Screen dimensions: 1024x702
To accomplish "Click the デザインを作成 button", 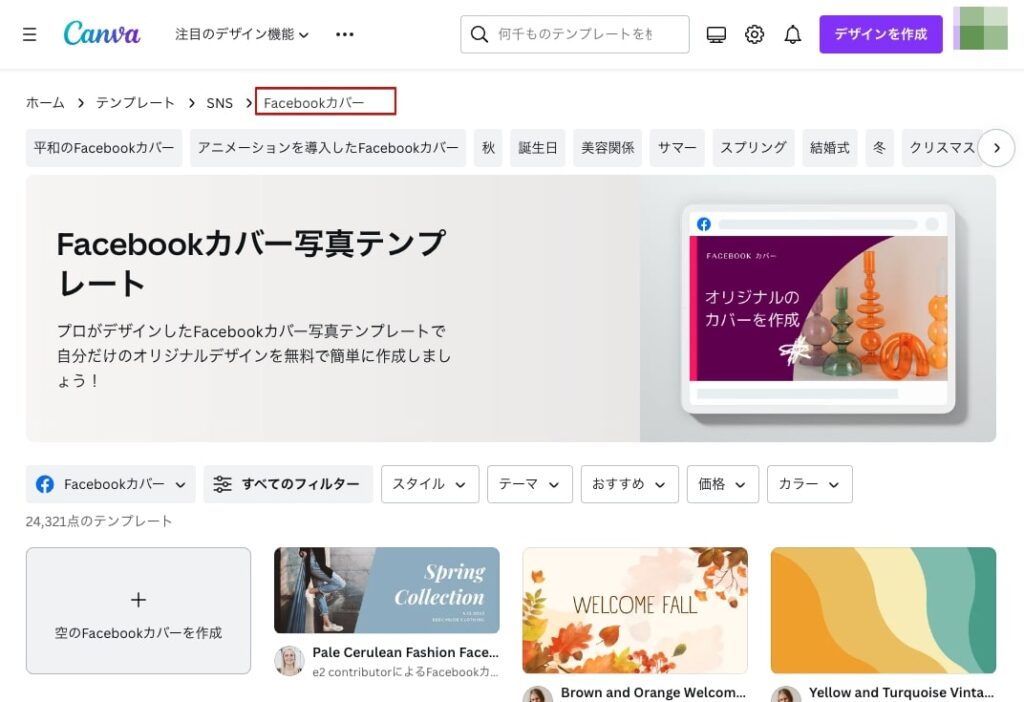I will (880, 34).
